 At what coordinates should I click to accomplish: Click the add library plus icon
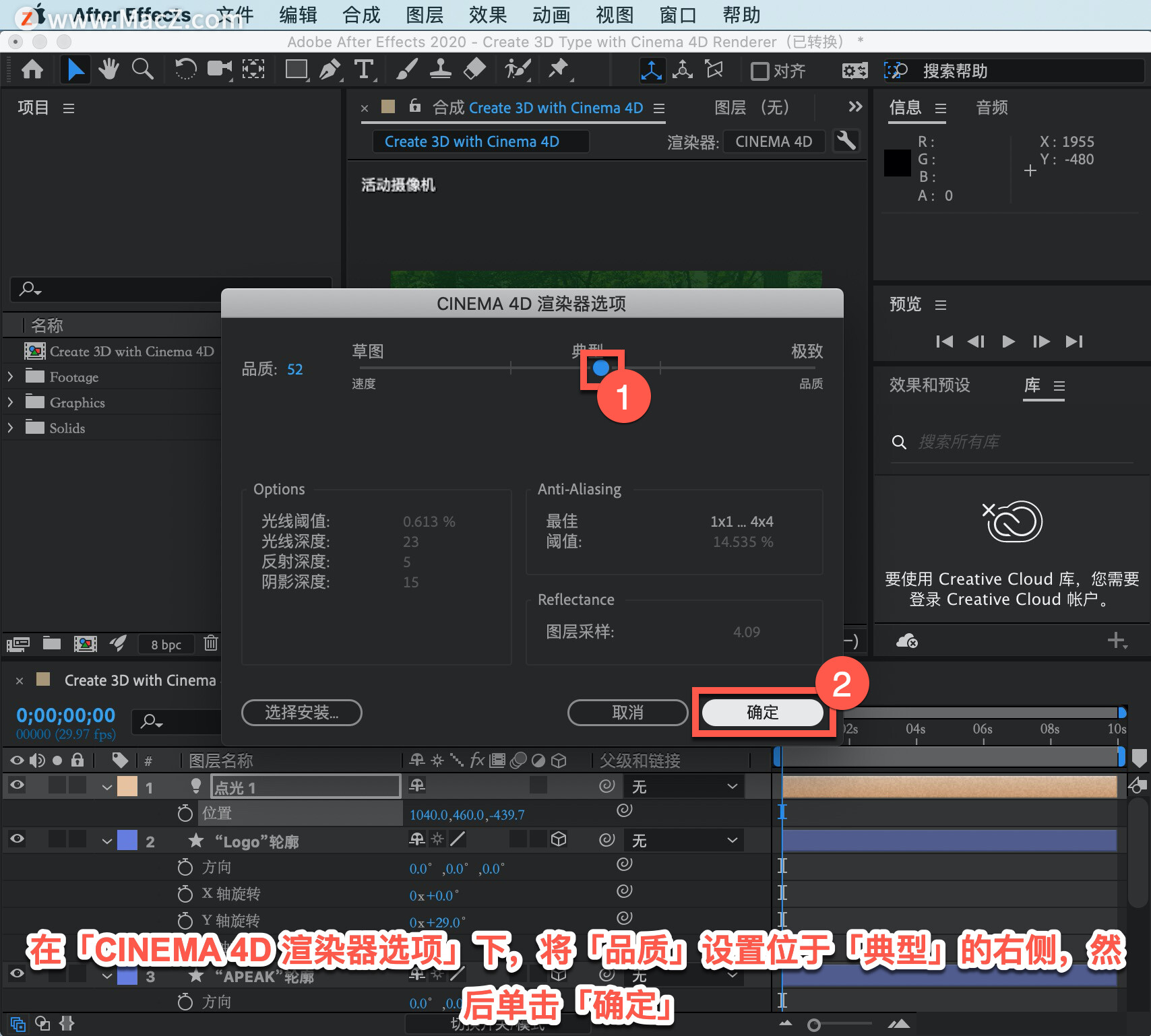click(x=1117, y=640)
